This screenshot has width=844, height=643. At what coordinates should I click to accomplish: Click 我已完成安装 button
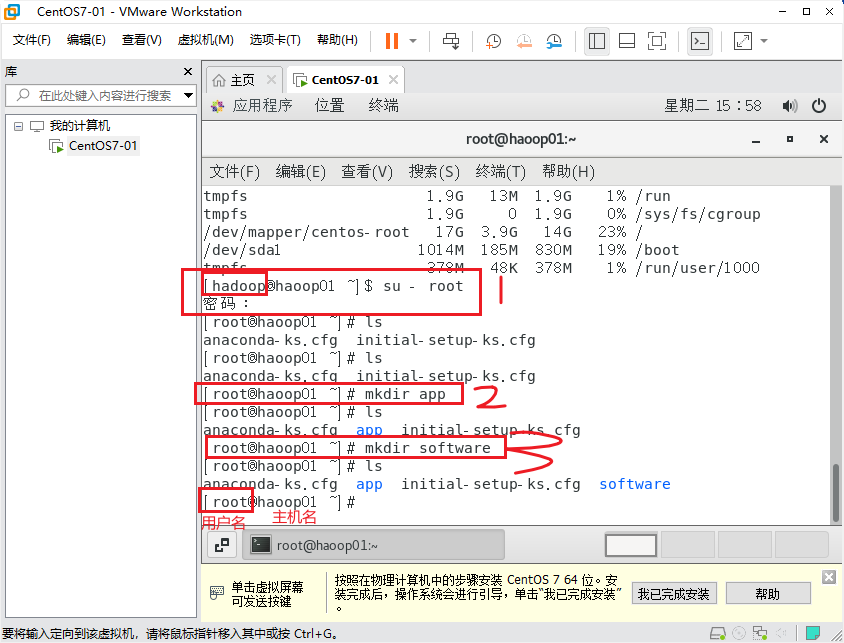673,593
